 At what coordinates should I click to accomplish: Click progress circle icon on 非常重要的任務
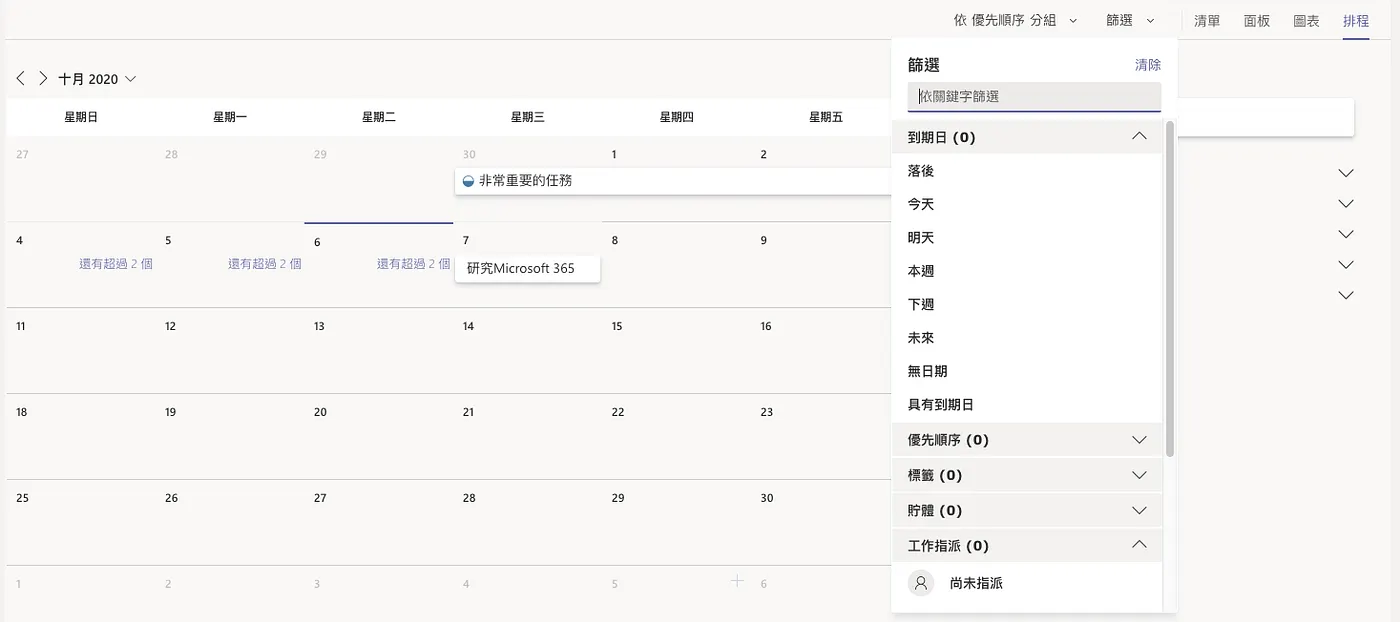click(x=468, y=181)
